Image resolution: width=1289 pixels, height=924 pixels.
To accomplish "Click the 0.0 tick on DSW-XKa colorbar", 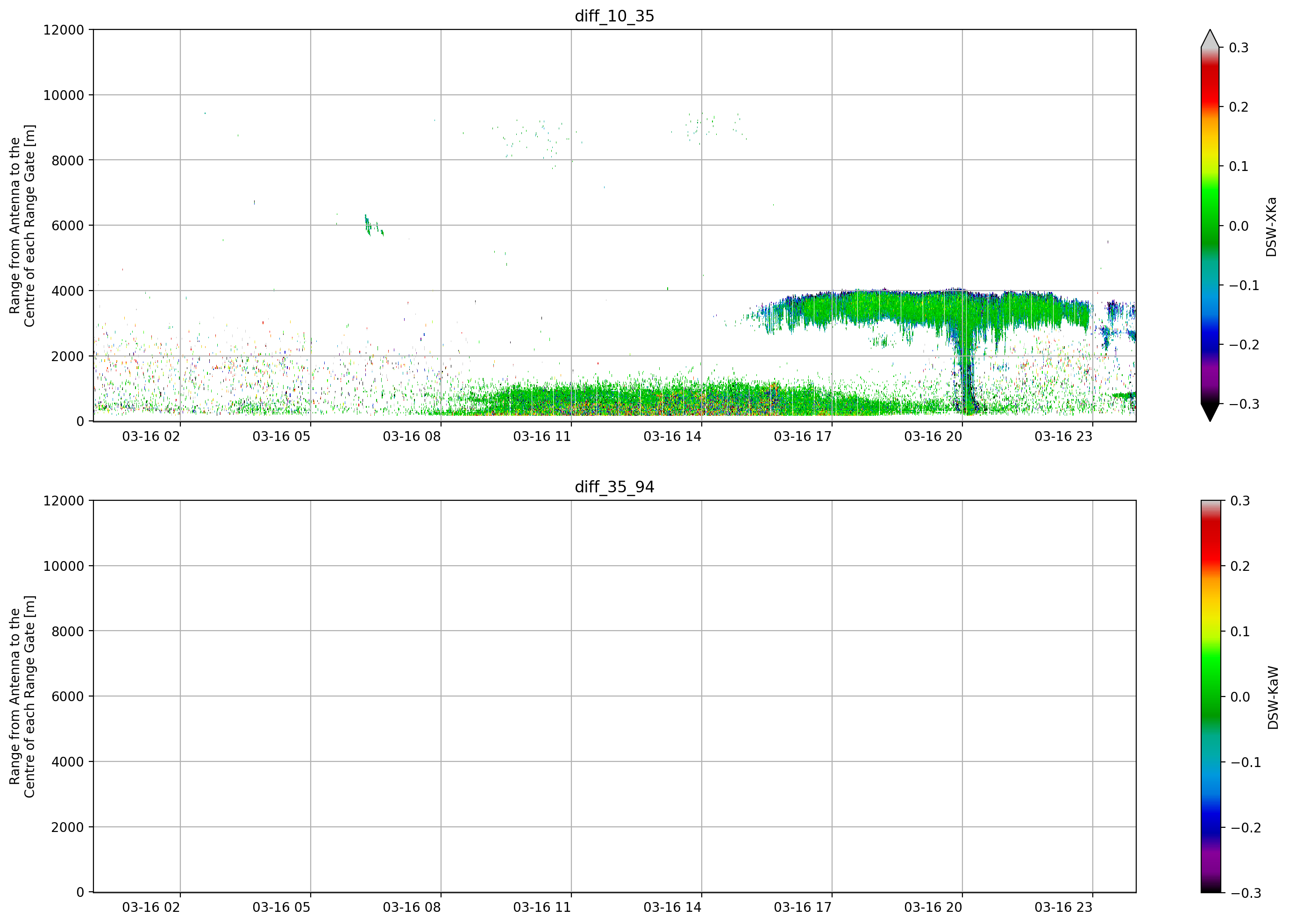I will click(x=1239, y=226).
